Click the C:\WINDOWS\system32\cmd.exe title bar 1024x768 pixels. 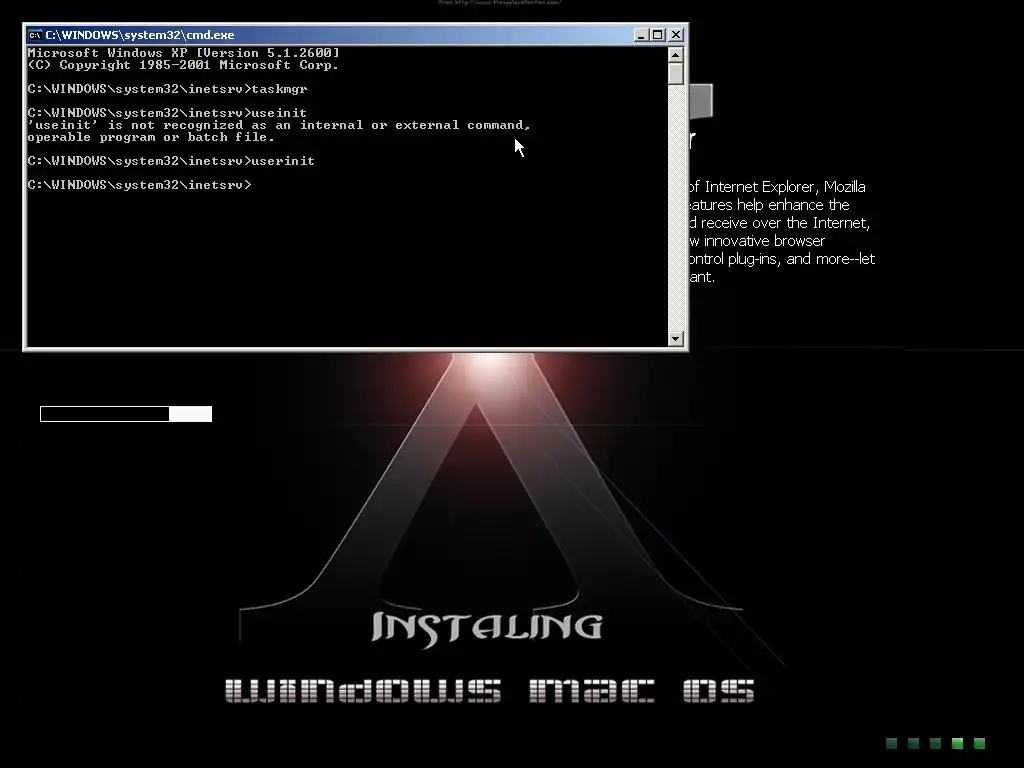[x=356, y=35]
